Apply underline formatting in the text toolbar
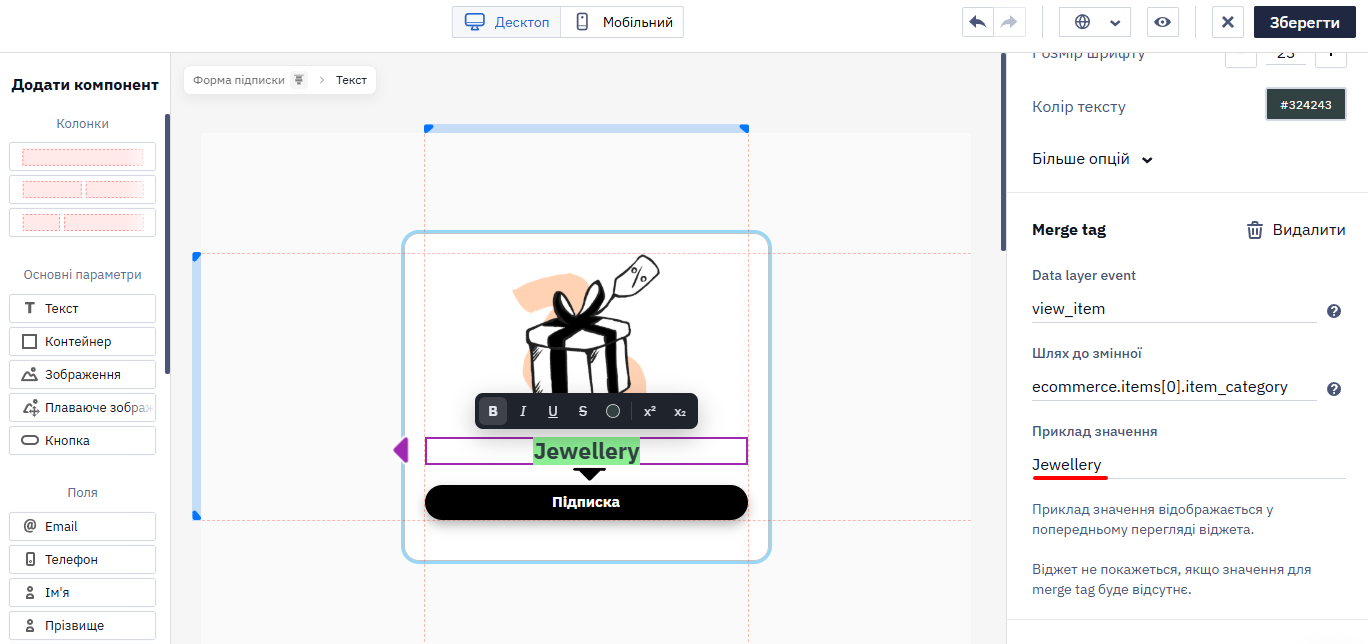The image size is (1368, 644). [x=553, y=411]
